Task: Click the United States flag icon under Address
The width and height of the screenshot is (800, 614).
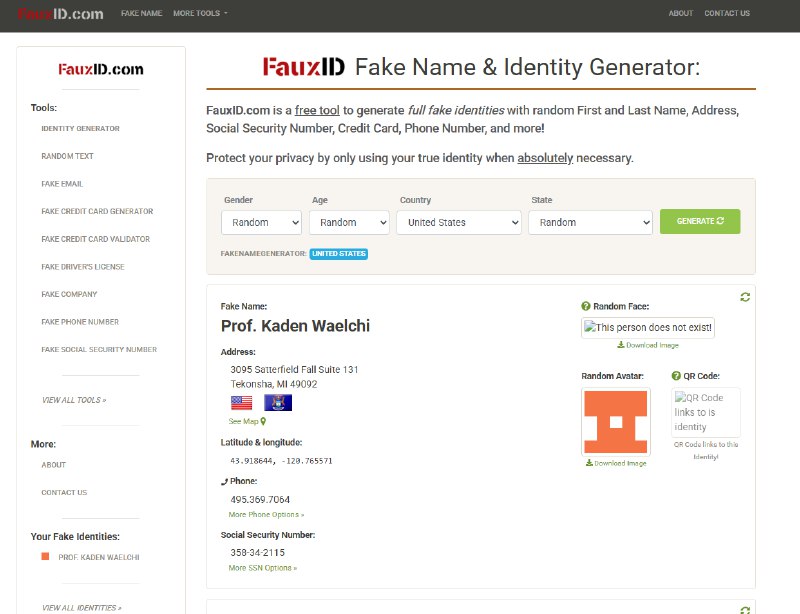Action: coord(241,402)
